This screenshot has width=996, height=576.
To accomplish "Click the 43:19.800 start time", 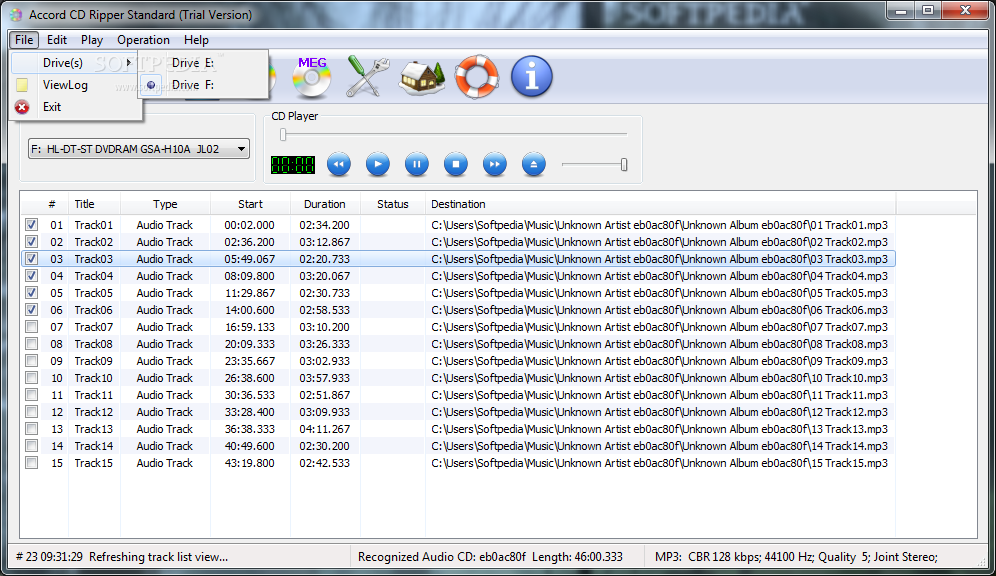I will [x=250, y=463].
